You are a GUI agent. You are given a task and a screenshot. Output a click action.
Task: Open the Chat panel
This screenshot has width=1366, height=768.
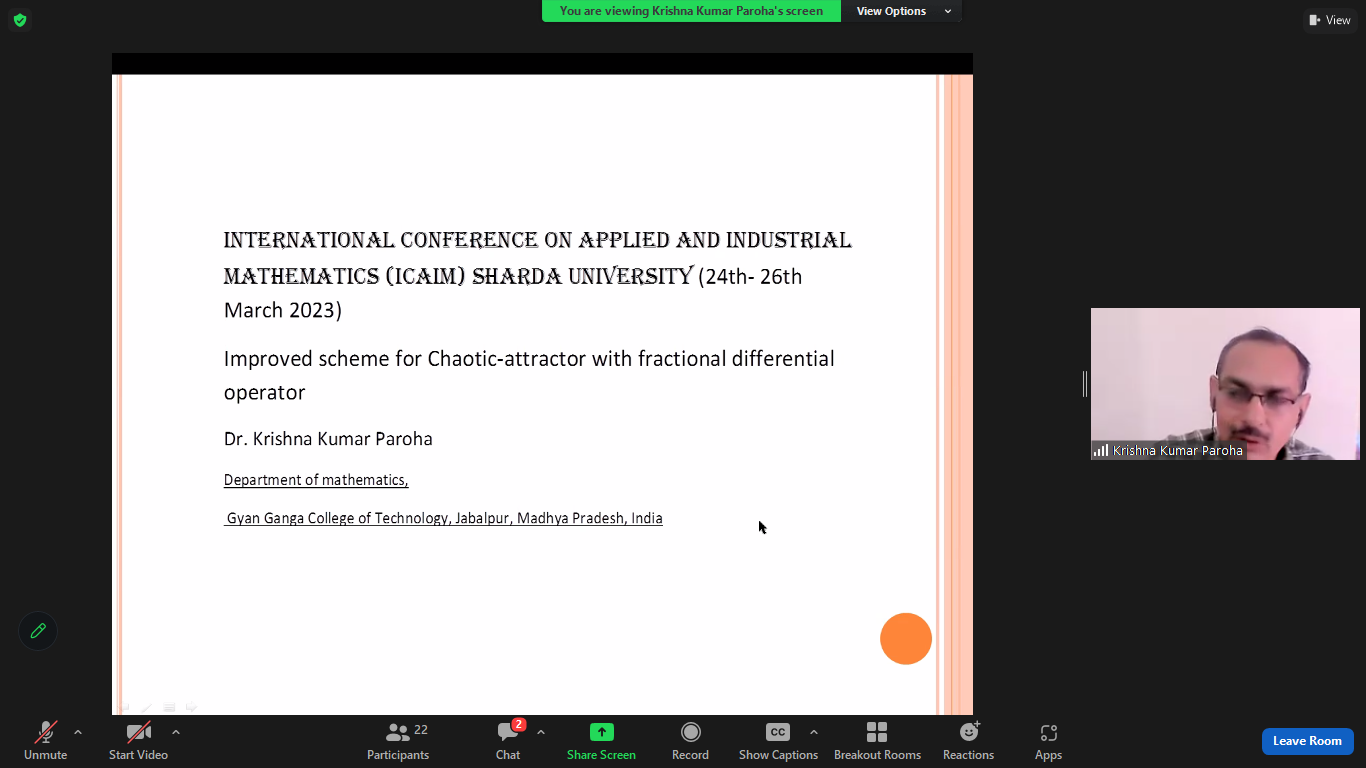point(508,741)
